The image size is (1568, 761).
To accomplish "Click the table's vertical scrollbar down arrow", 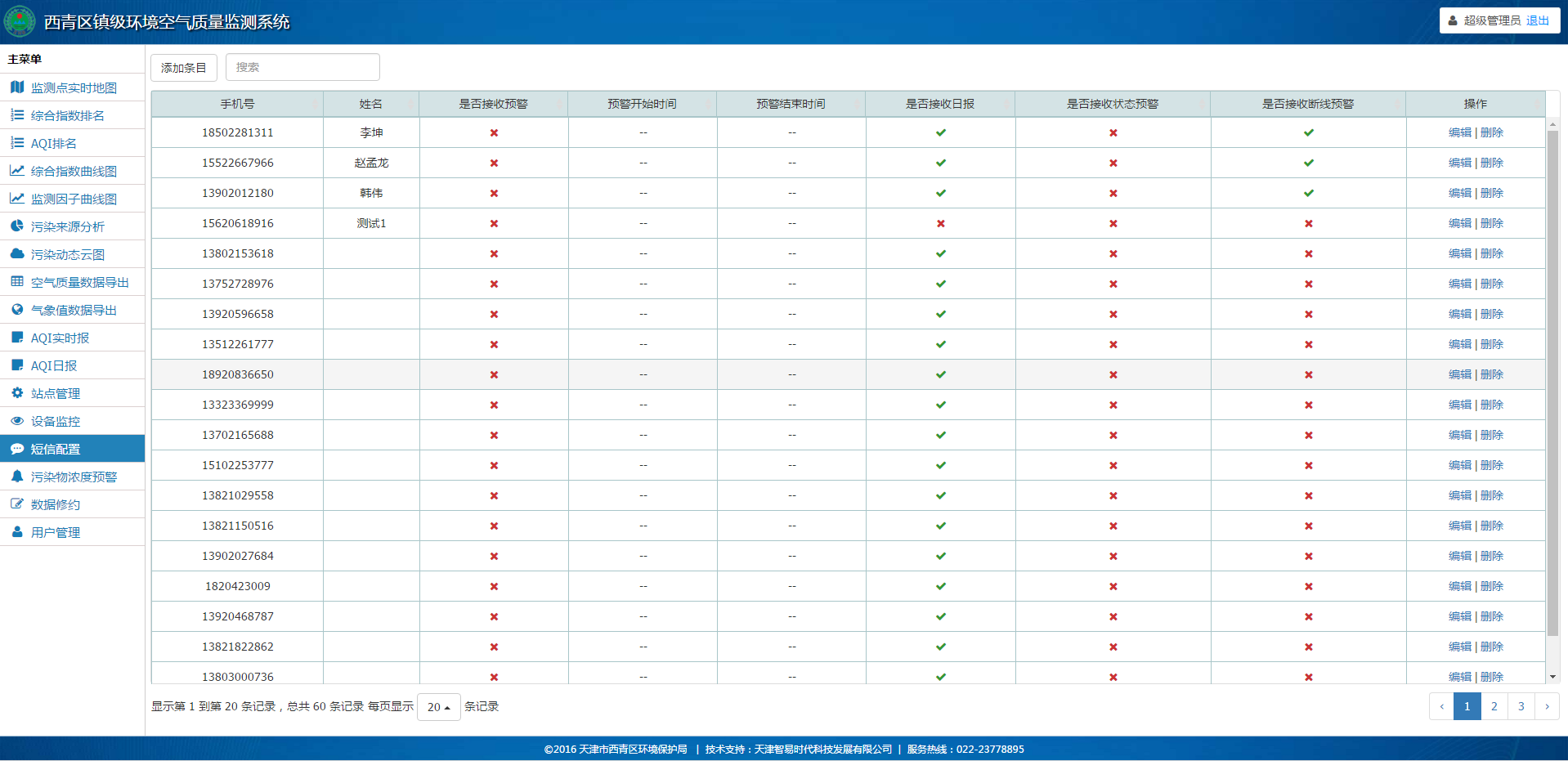I will 1552,677.
